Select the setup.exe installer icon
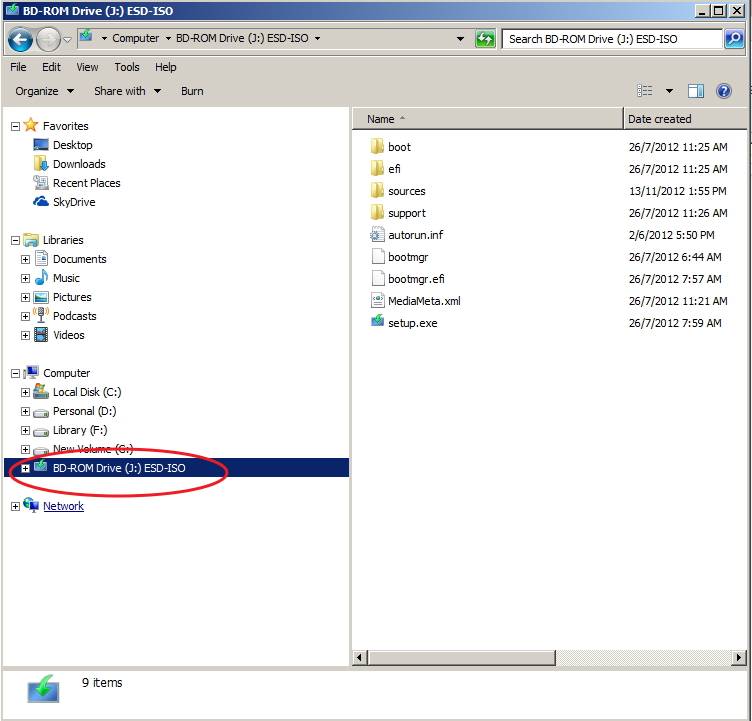This screenshot has width=752, height=721. 377,321
